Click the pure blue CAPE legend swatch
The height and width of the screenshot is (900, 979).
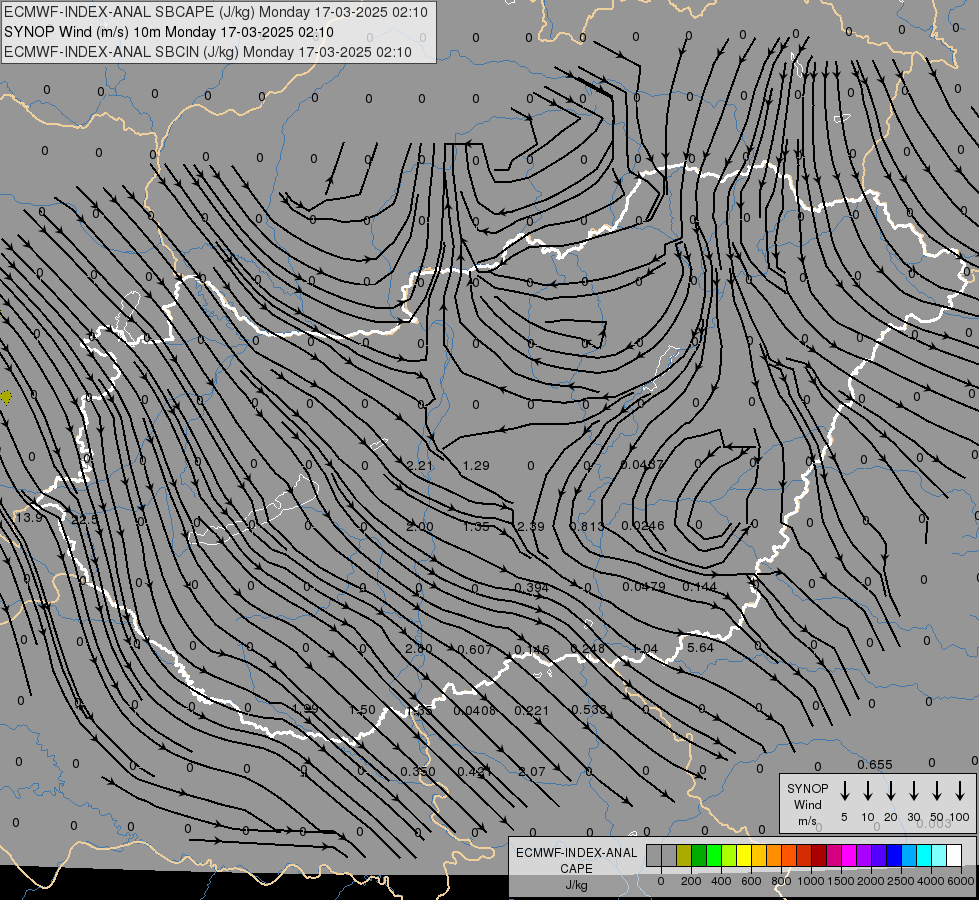(x=894, y=855)
